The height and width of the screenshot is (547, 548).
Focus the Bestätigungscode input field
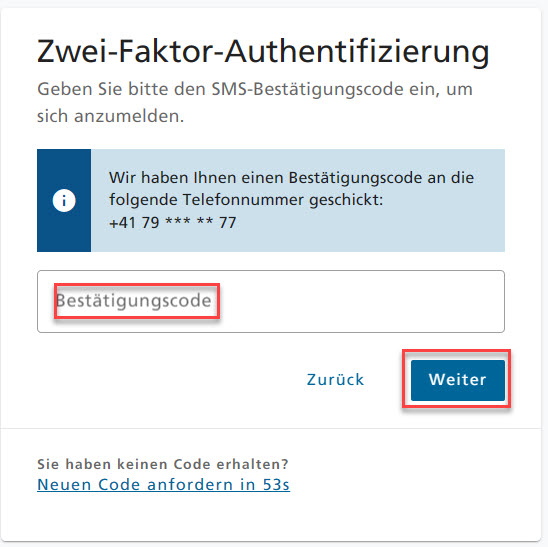click(271, 301)
